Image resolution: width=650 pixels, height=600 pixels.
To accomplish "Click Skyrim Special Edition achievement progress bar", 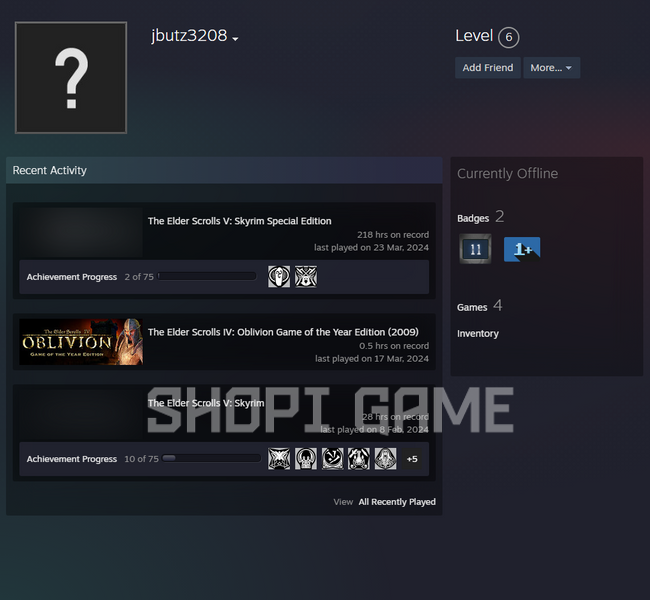I will pyautogui.click(x=207, y=276).
